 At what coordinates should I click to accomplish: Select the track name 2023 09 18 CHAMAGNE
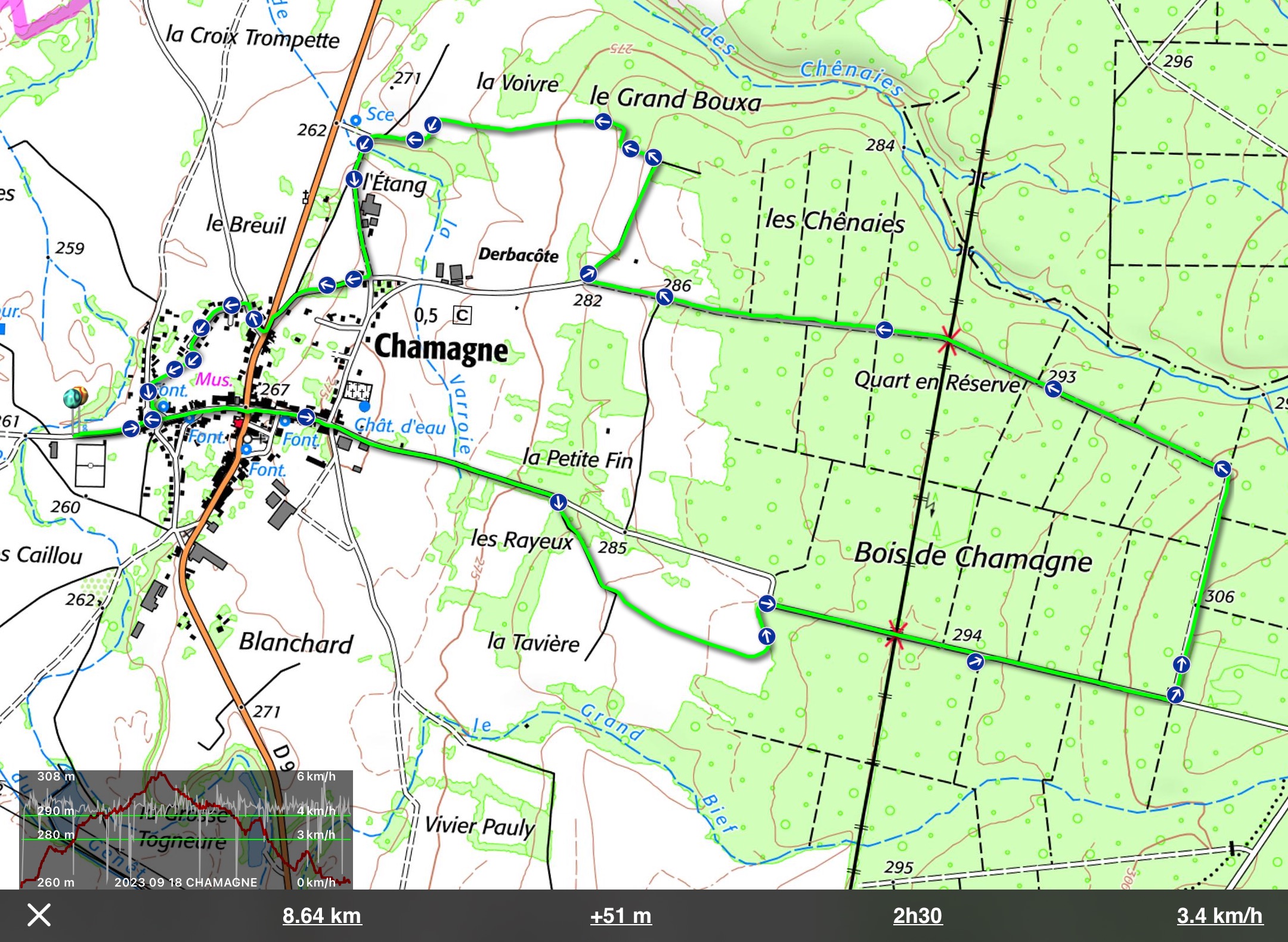pos(185,882)
